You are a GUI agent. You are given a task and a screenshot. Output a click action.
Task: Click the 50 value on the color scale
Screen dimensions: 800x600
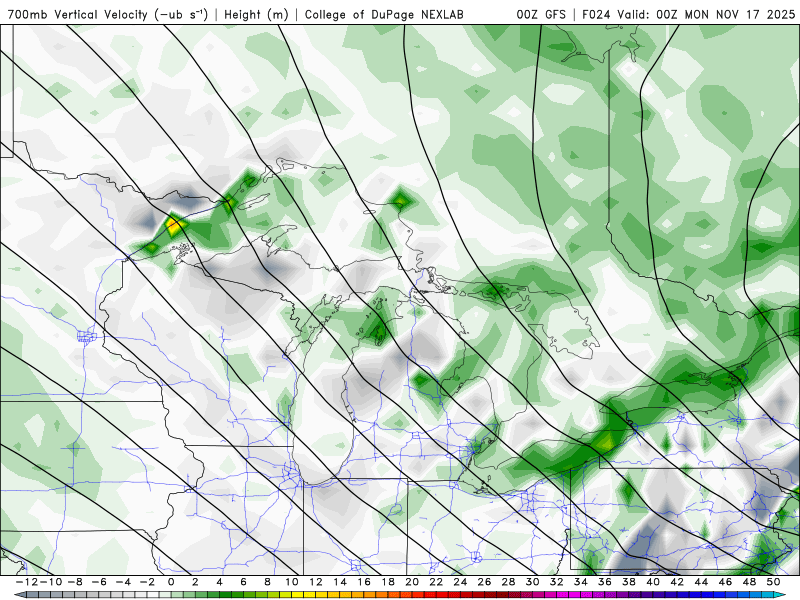coord(773,582)
